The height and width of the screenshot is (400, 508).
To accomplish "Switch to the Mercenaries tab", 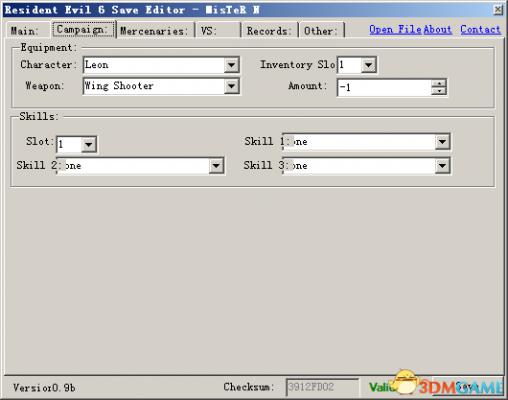I will [155, 31].
